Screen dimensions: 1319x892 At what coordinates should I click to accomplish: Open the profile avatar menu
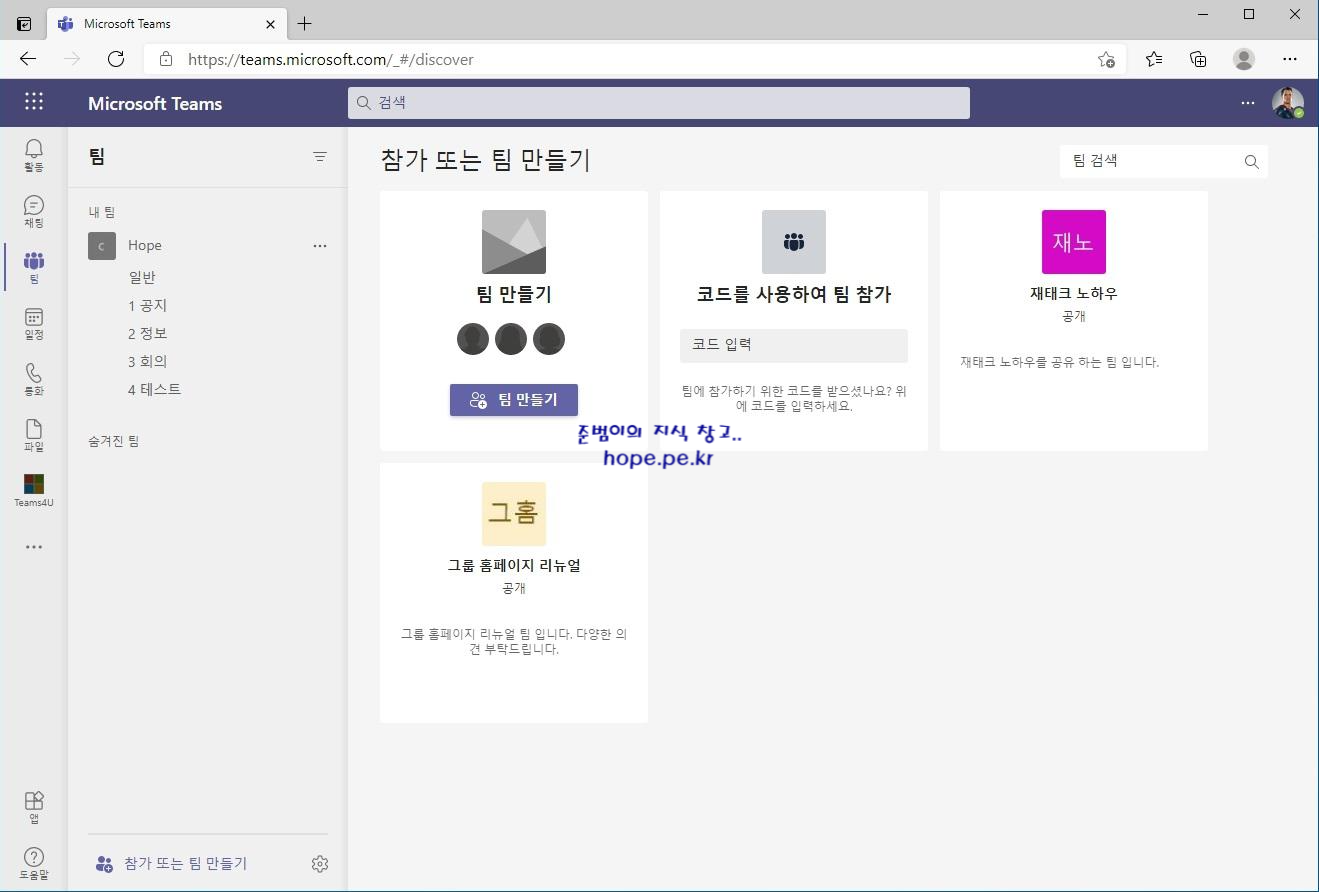pyautogui.click(x=1288, y=102)
